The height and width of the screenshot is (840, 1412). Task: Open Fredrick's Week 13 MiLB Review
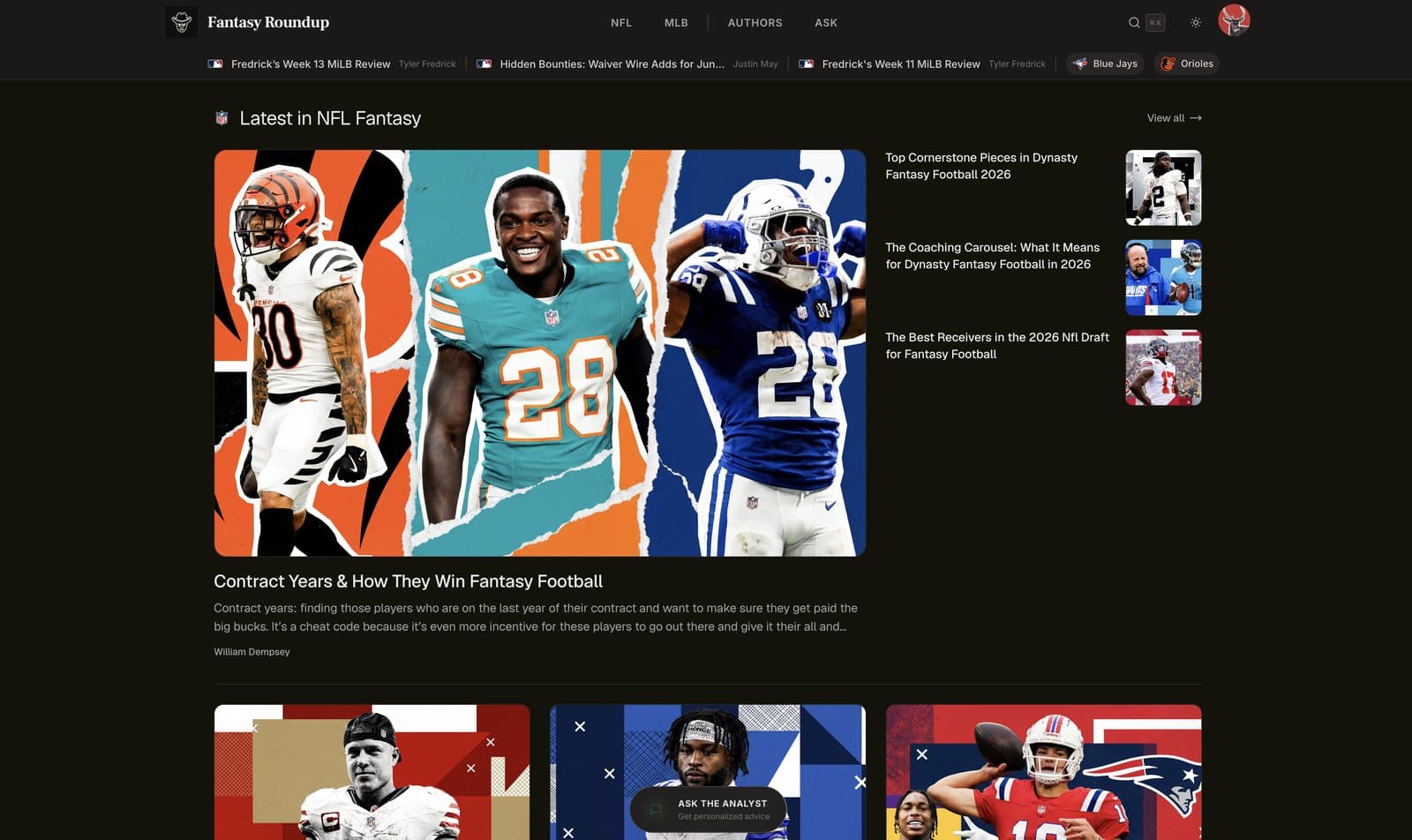coord(311,64)
